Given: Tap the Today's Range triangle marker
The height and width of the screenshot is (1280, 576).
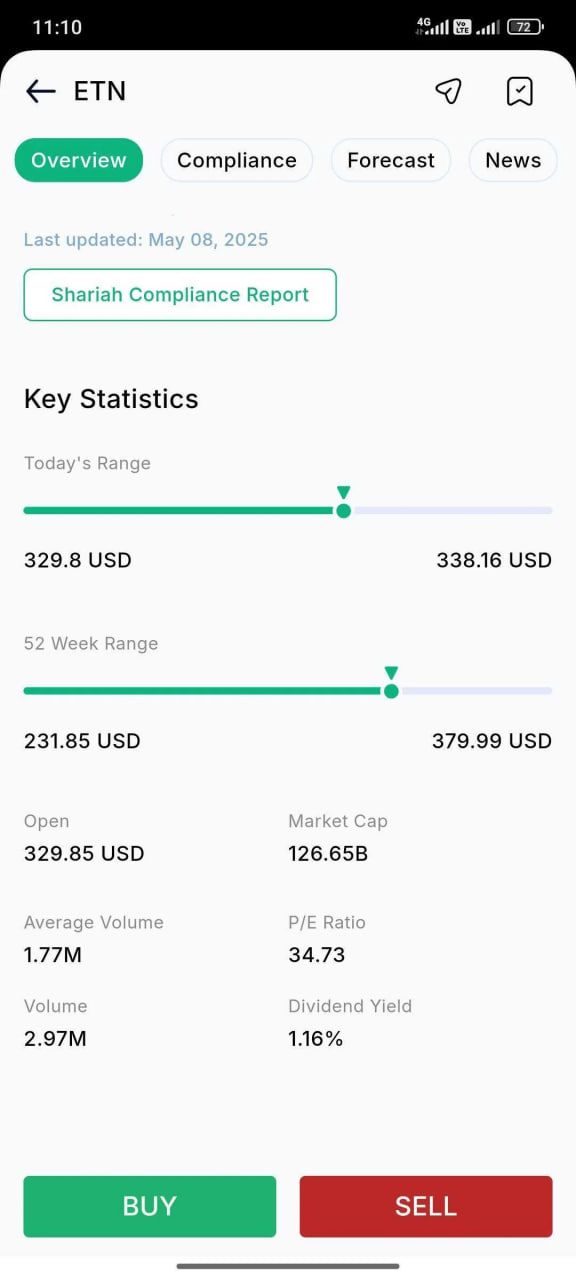Looking at the screenshot, I should click(344, 492).
